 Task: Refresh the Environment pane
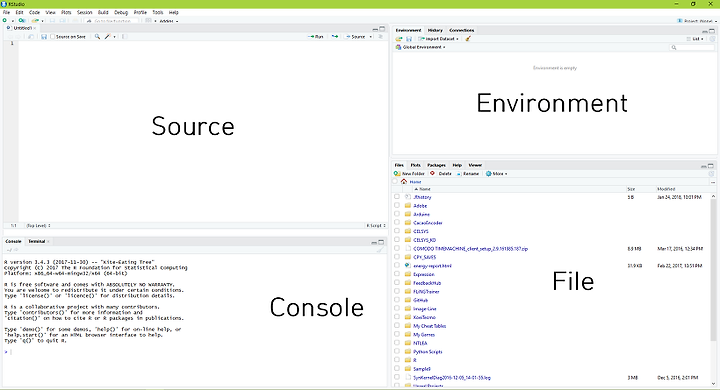(712, 39)
